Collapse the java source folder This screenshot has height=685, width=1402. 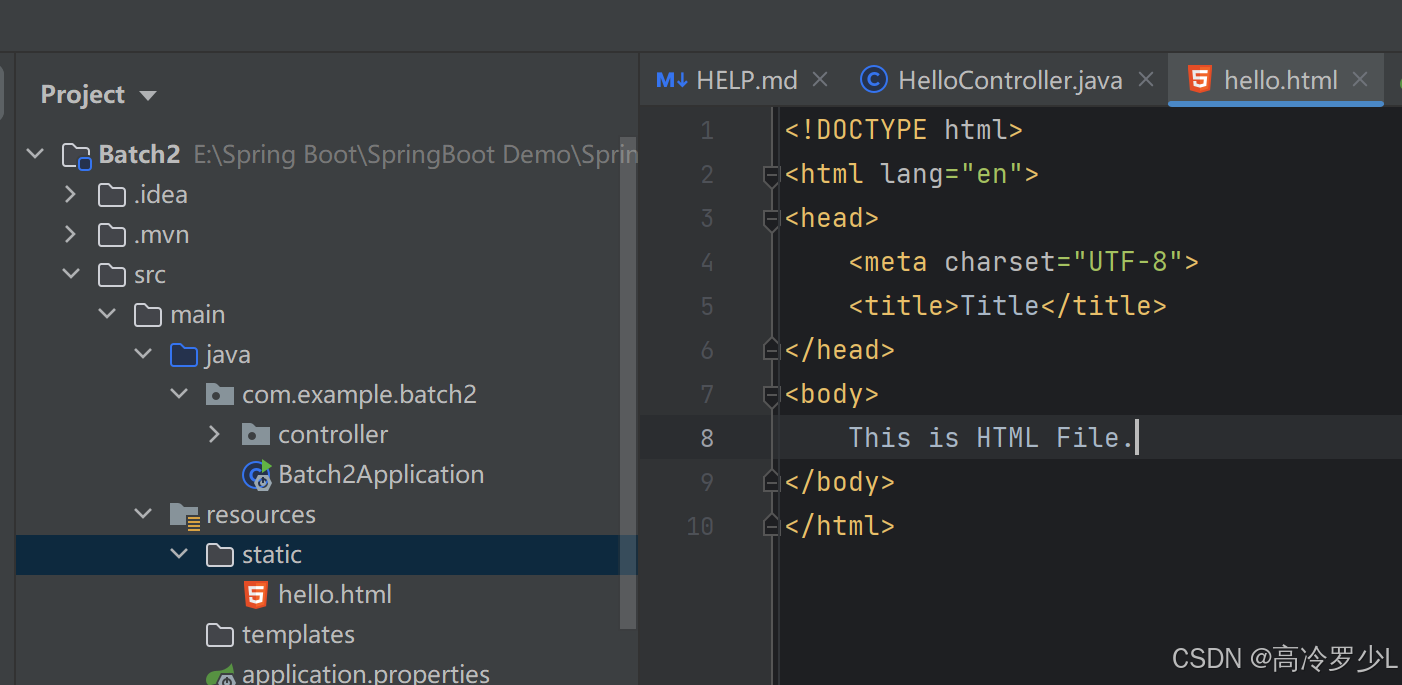tap(143, 354)
